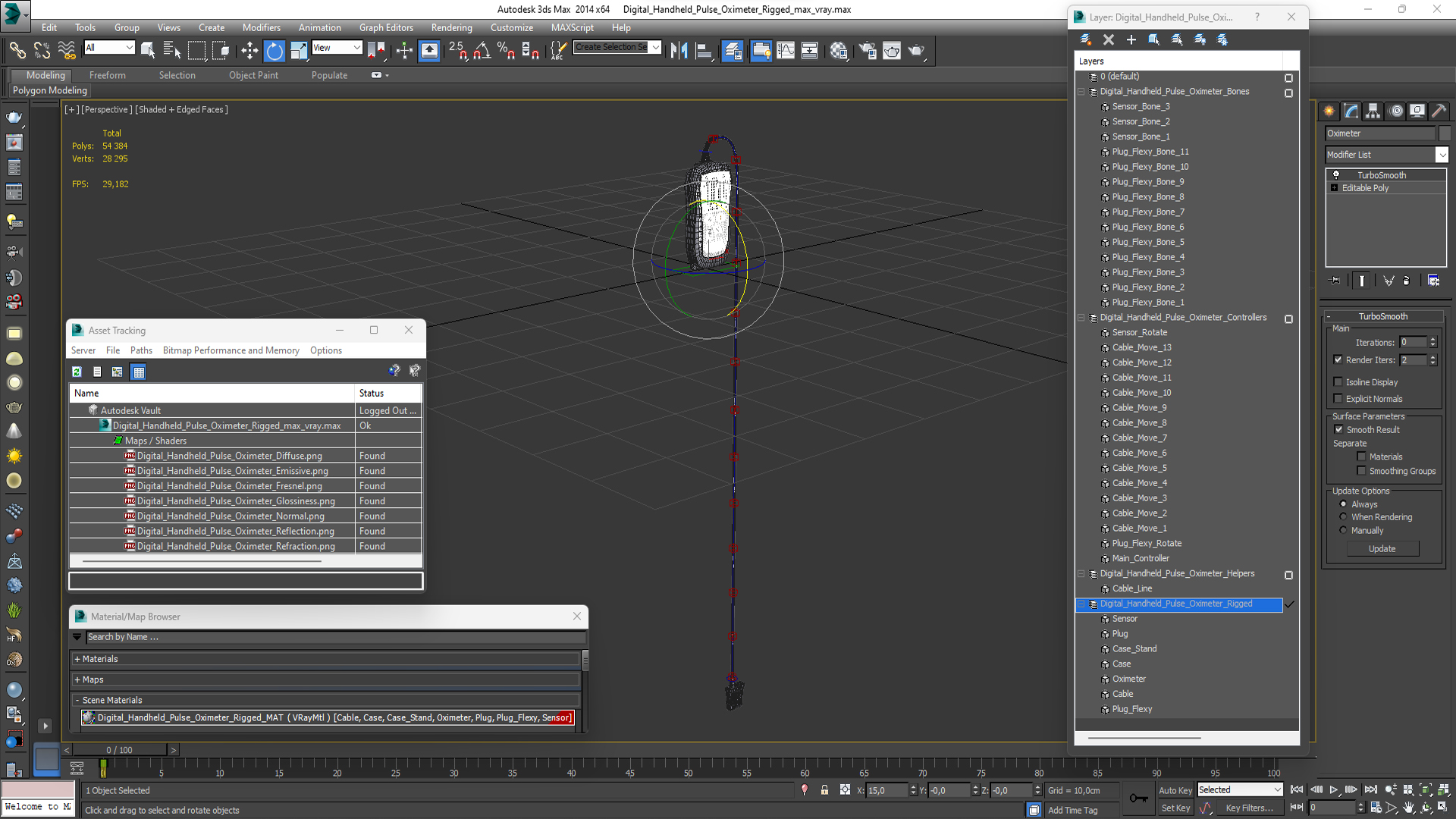
Task: Open the Hierarchy command panel tab
Action: pos(1373,111)
